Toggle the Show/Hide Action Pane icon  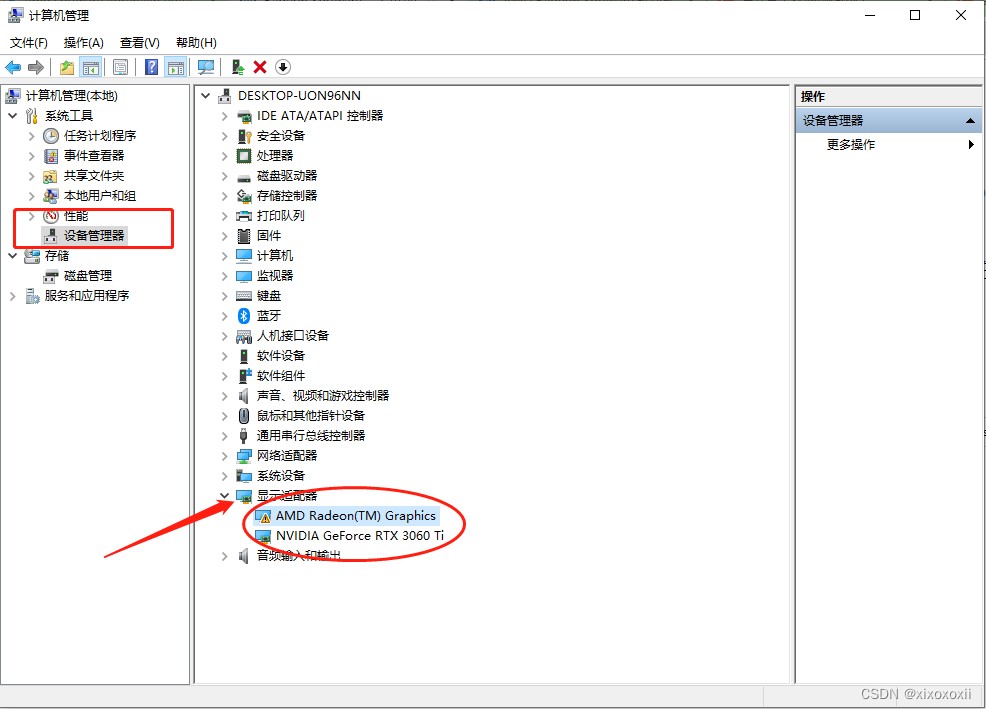point(175,67)
